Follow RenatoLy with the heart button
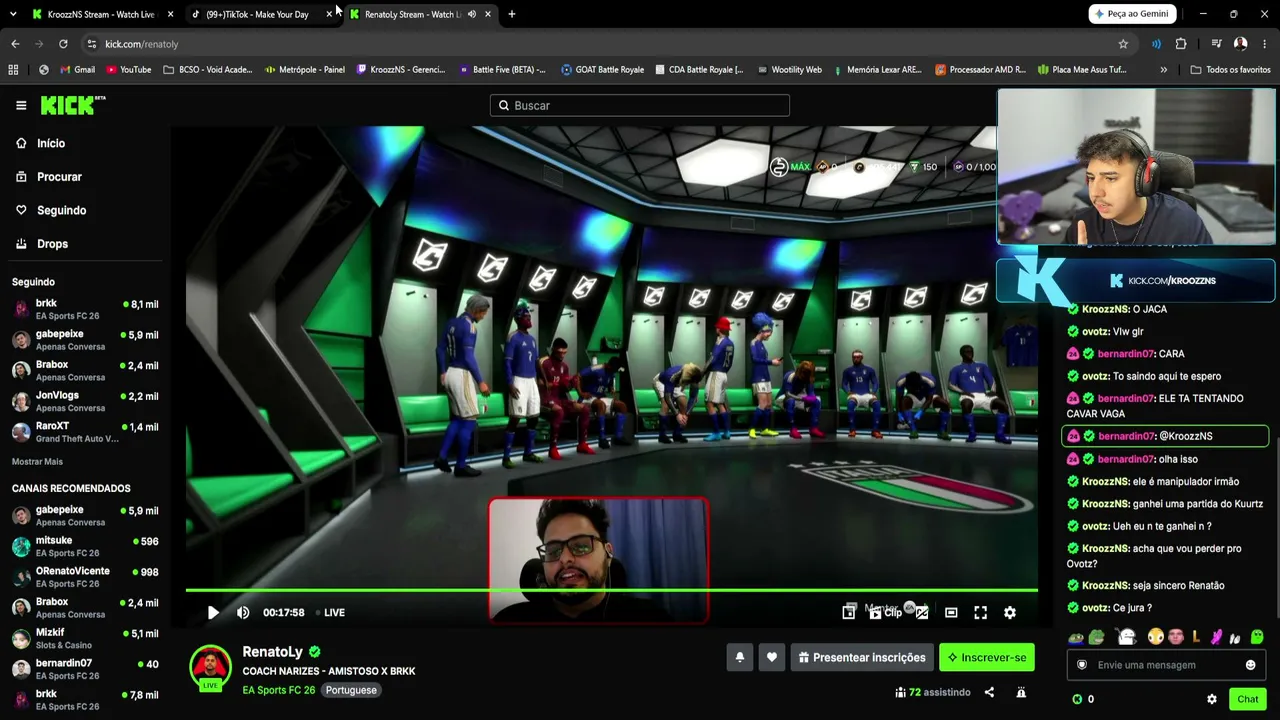The image size is (1280, 720). (771, 657)
